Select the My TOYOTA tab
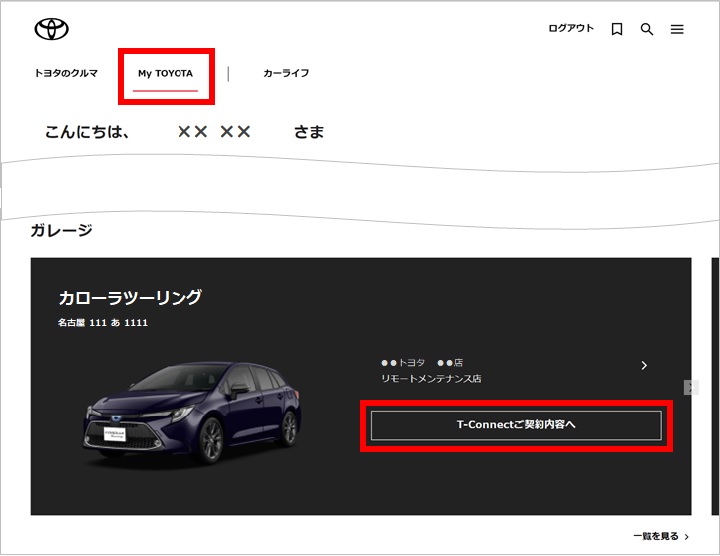 pyautogui.click(x=165, y=73)
